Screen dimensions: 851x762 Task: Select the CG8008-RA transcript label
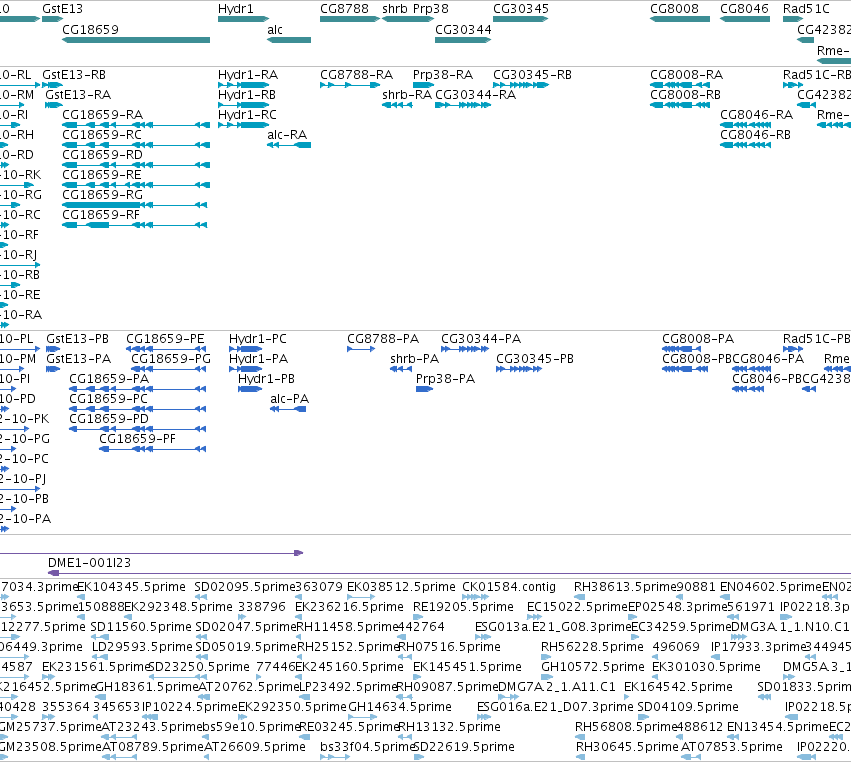pos(687,74)
